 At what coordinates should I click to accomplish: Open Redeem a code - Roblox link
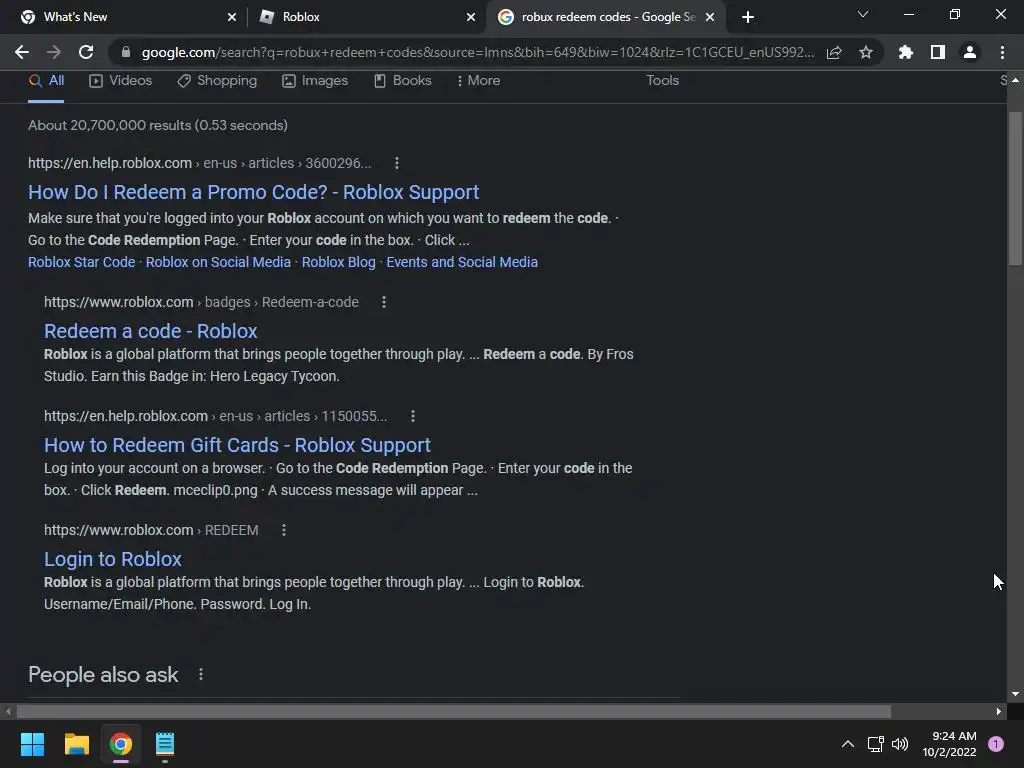(150, 331)
